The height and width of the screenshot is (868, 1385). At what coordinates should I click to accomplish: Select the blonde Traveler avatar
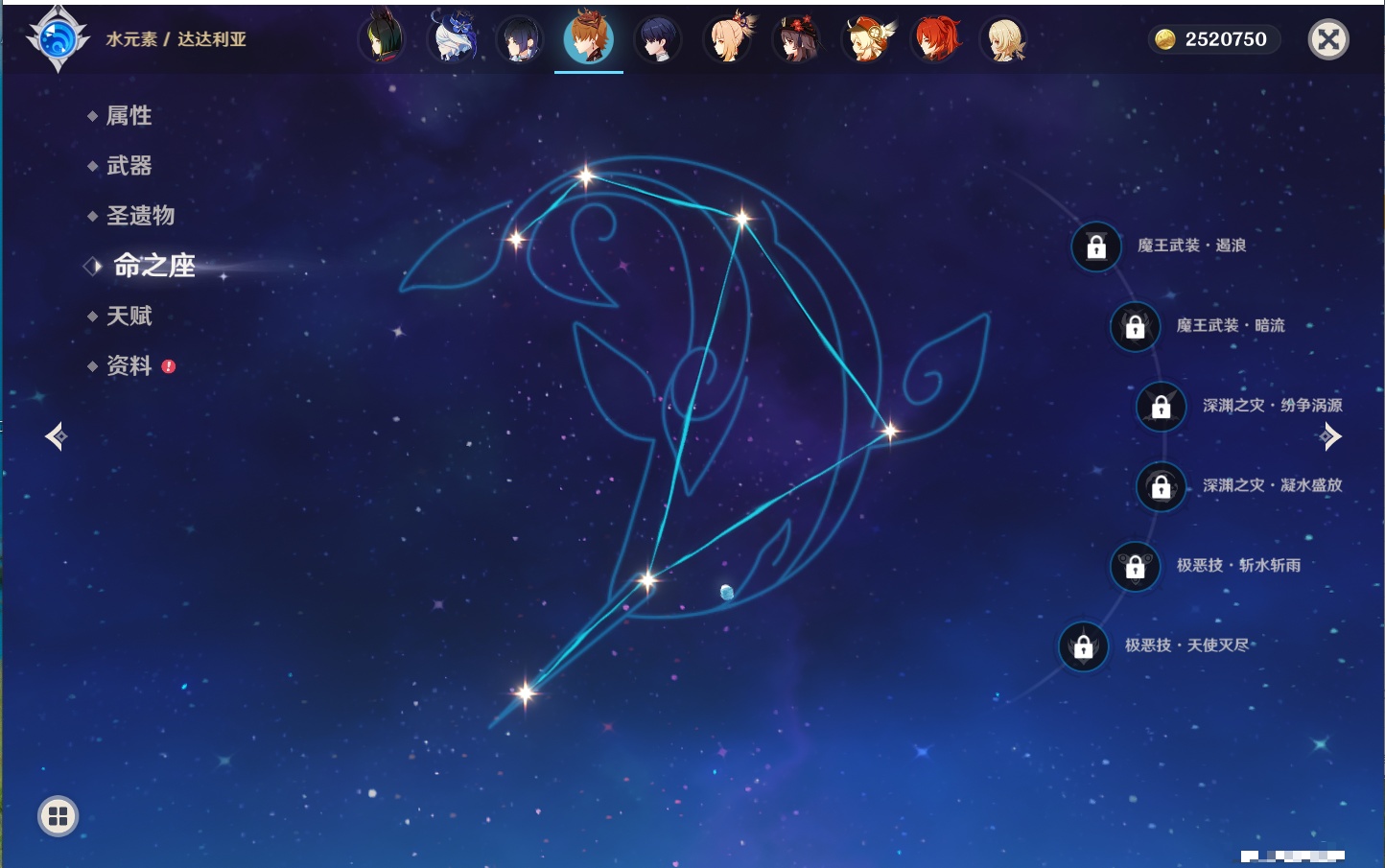pos(1004,39)
